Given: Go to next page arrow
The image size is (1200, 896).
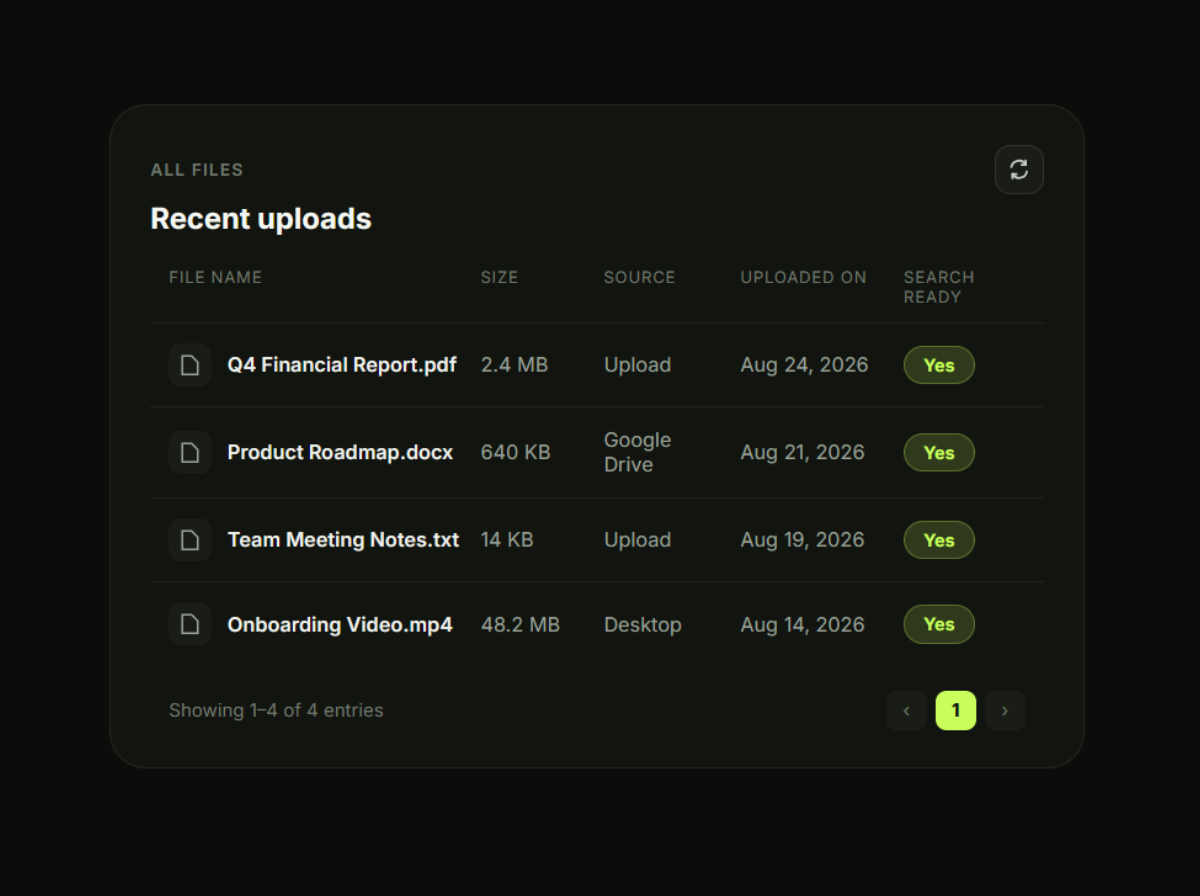Looking at the screenshot, I should click(1005, 711).
